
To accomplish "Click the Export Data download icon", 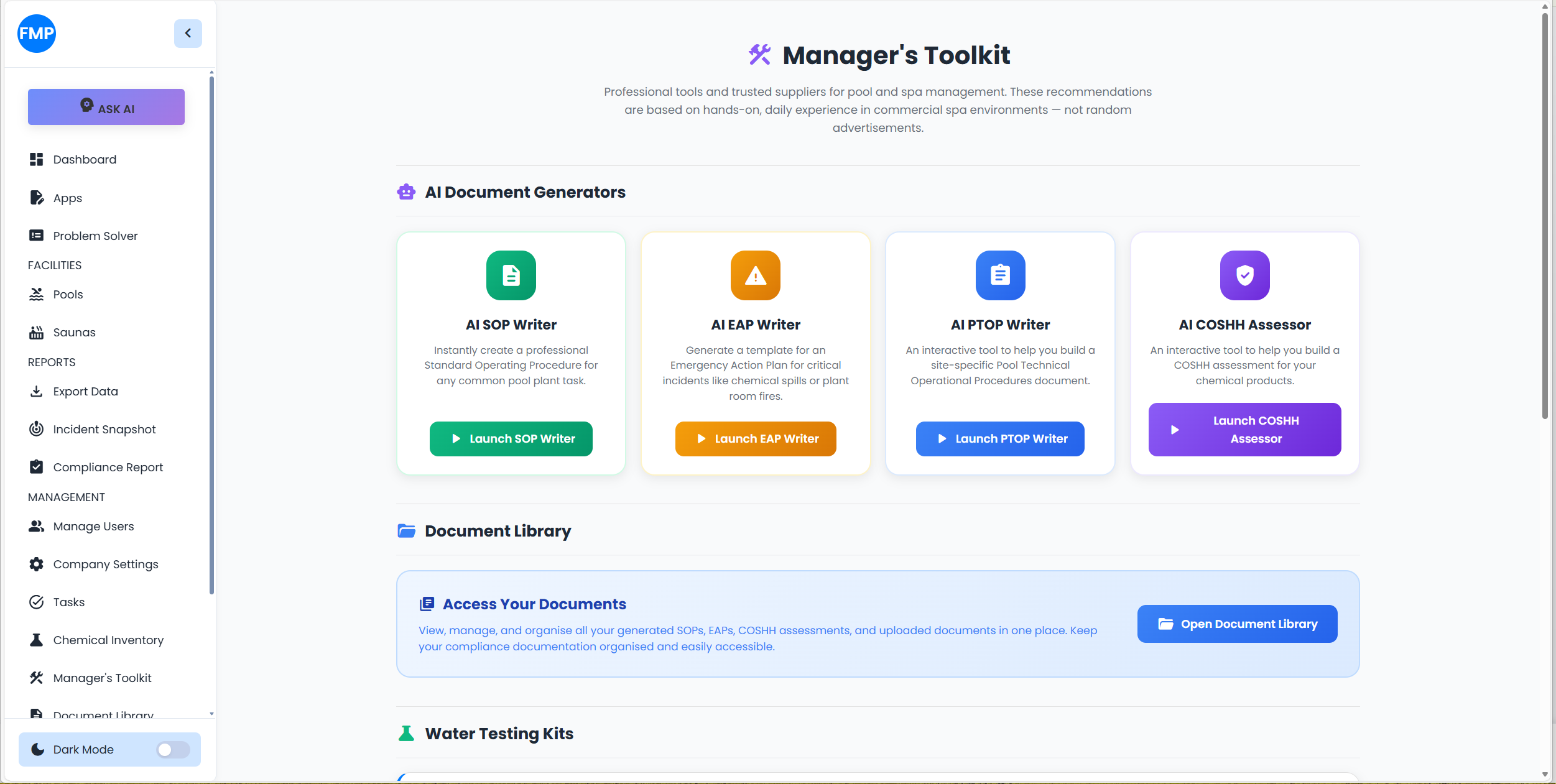I will pos(37,392).
